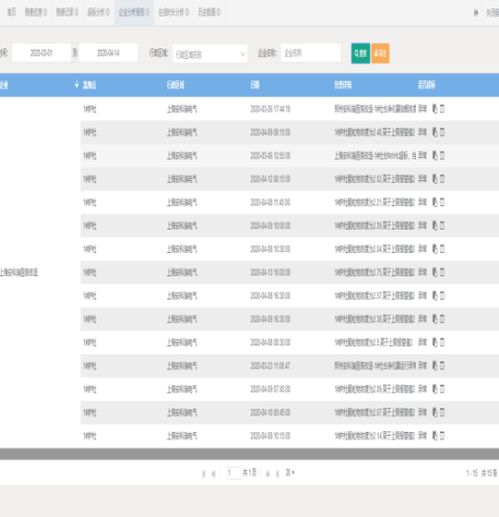
Task: Open the administrative region dropdown
Action: tap(210, 54)
